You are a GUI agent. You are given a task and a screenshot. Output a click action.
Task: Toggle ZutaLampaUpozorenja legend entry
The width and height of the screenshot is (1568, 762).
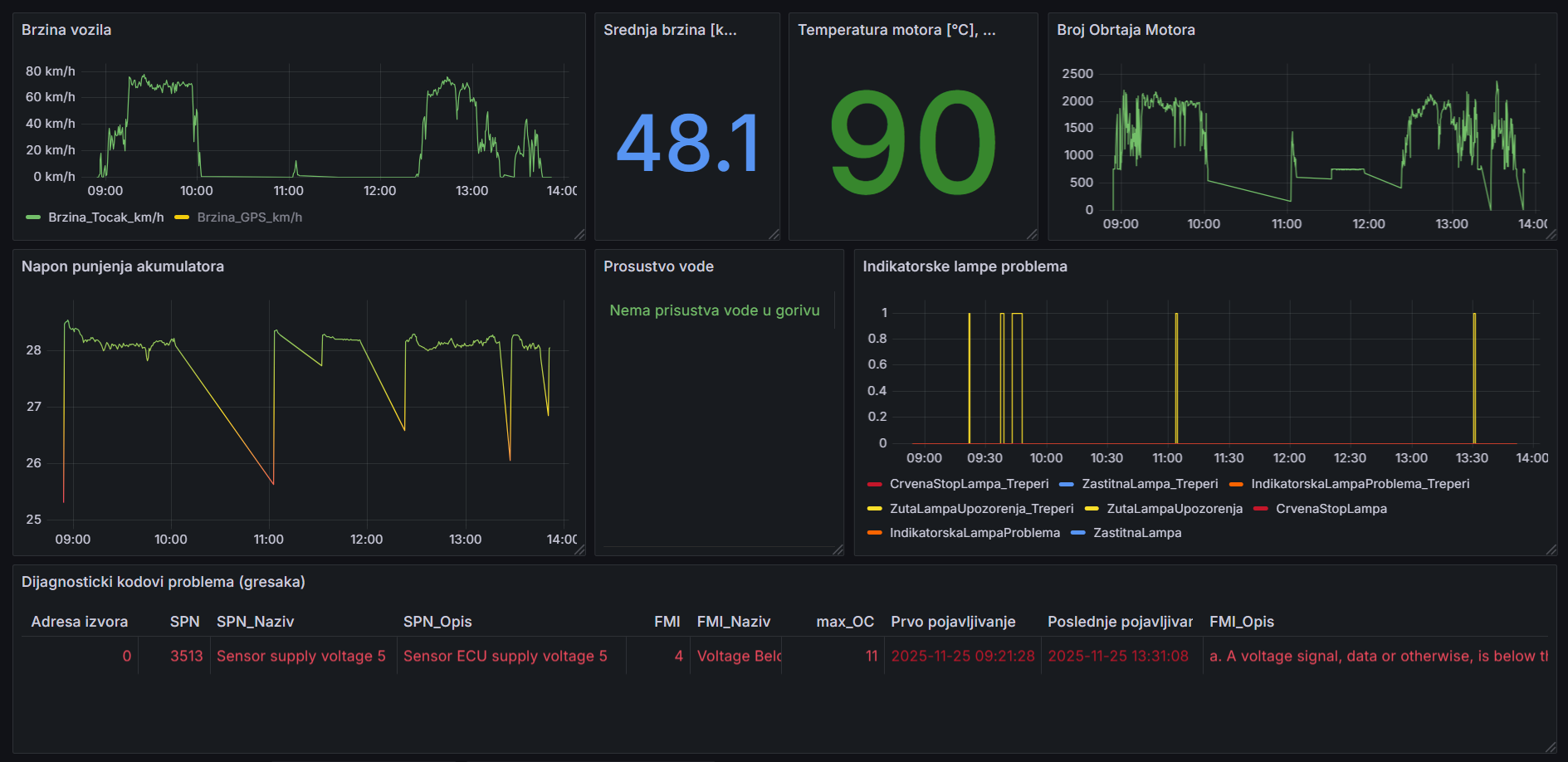(x=1175, y=509)
